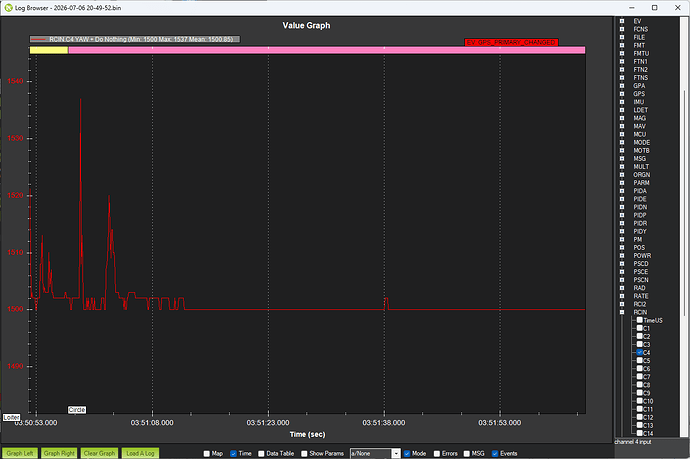Open the a/None dropdown
Image resolution: width=690 pixels, height=459 pixels.
375,453
